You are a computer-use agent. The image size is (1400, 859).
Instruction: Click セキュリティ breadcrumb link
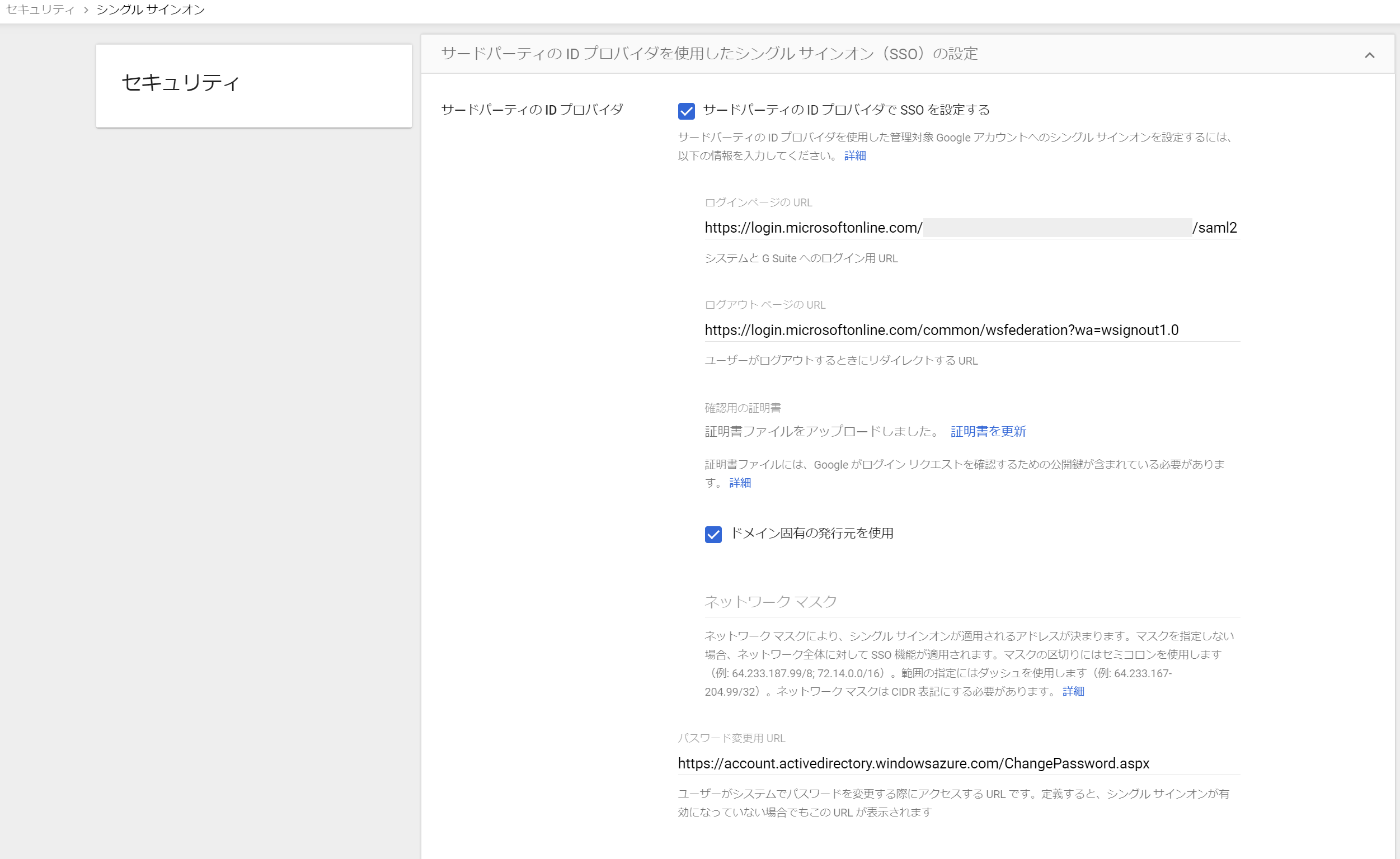(40, 10)
